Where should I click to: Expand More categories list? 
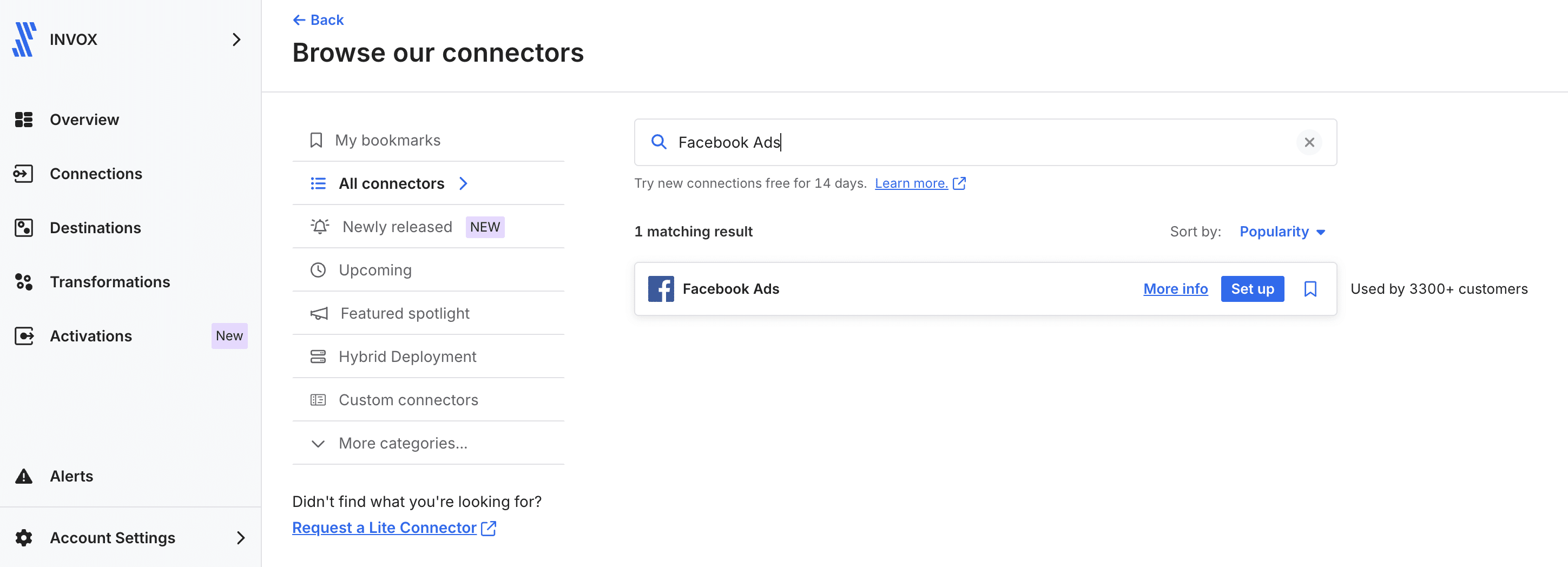click(x=429, y=443)
